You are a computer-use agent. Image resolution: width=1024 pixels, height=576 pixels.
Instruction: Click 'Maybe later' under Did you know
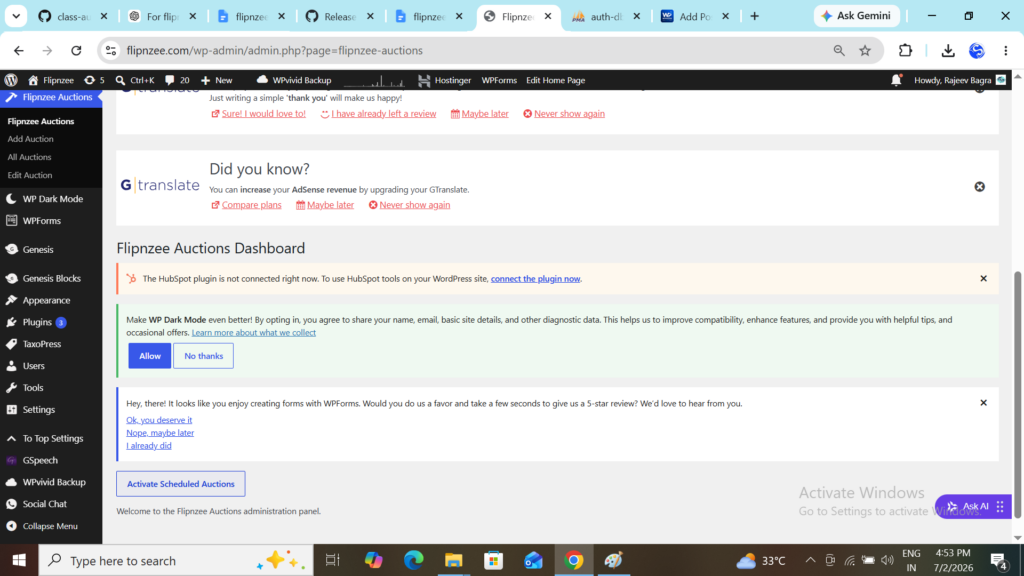(330, 205)
